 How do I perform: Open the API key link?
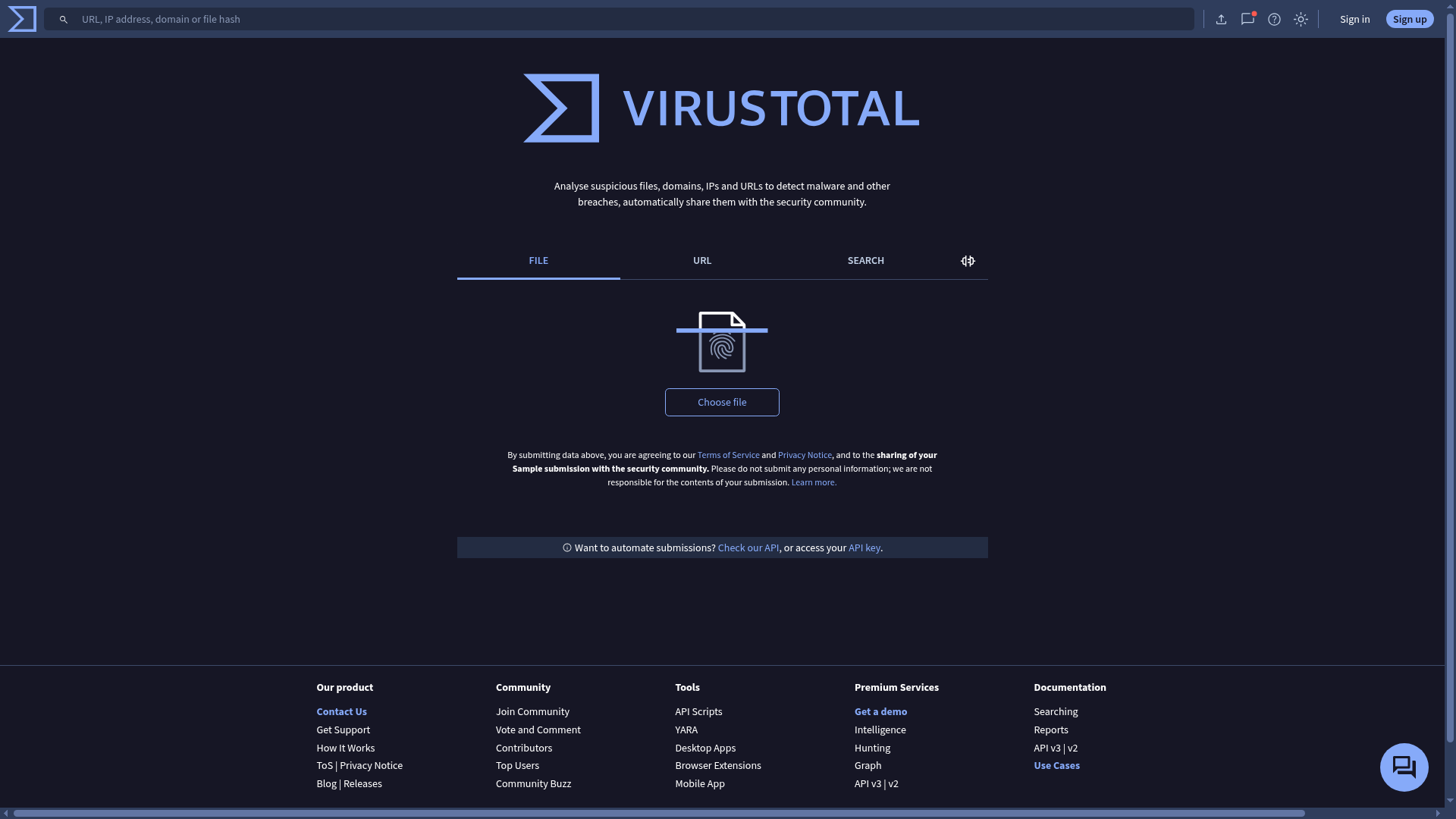coord(864,548)
